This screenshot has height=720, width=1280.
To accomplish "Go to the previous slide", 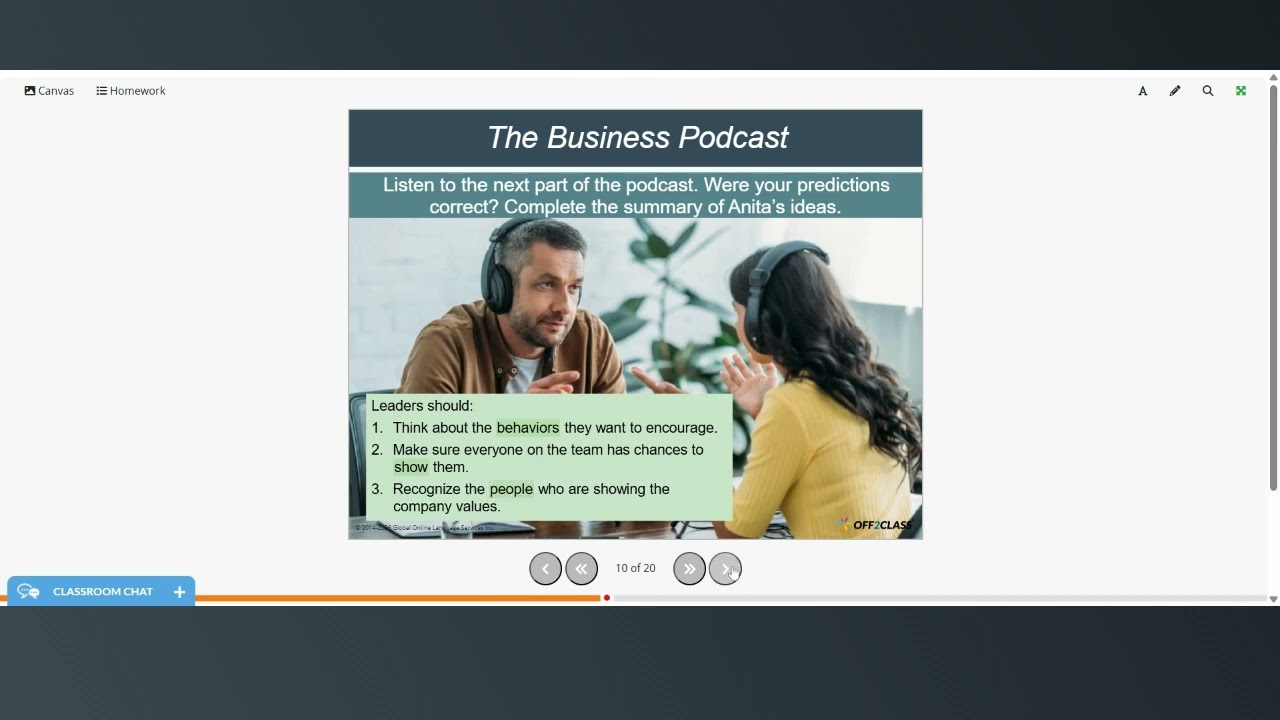I will click(545, 568).
